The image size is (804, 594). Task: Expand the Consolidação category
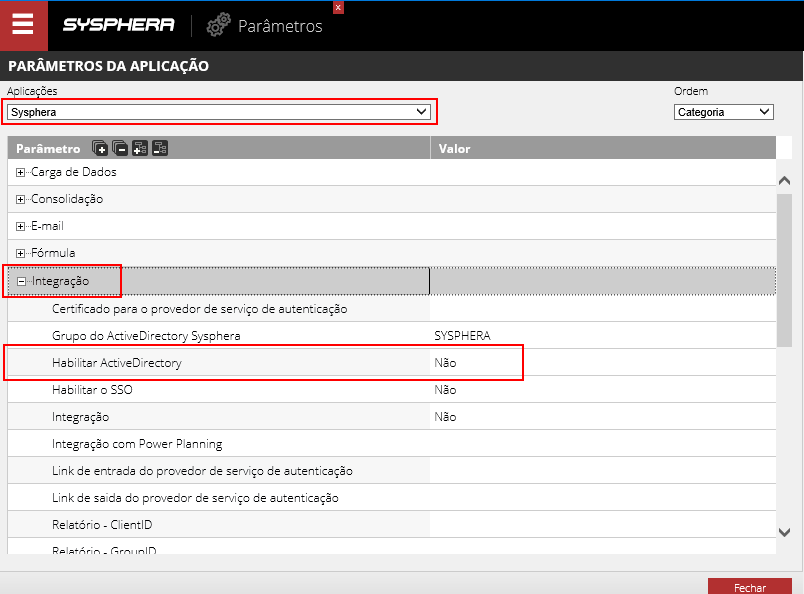pos(21,199)
